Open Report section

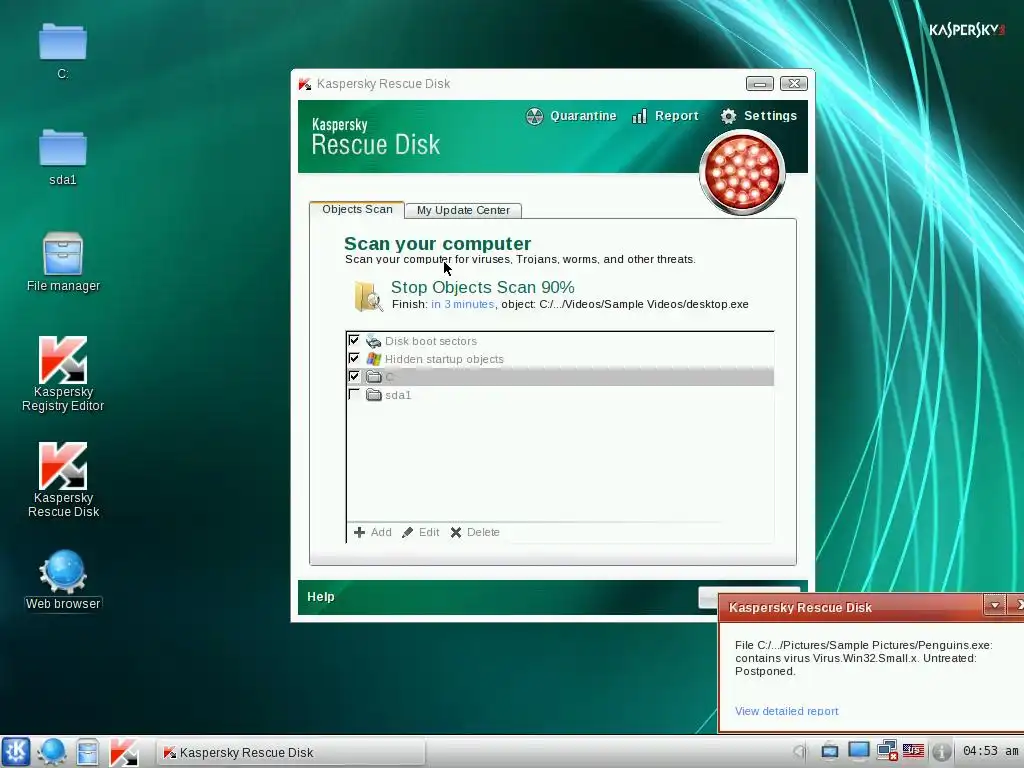pyautogui.click(x=677, y=116)
